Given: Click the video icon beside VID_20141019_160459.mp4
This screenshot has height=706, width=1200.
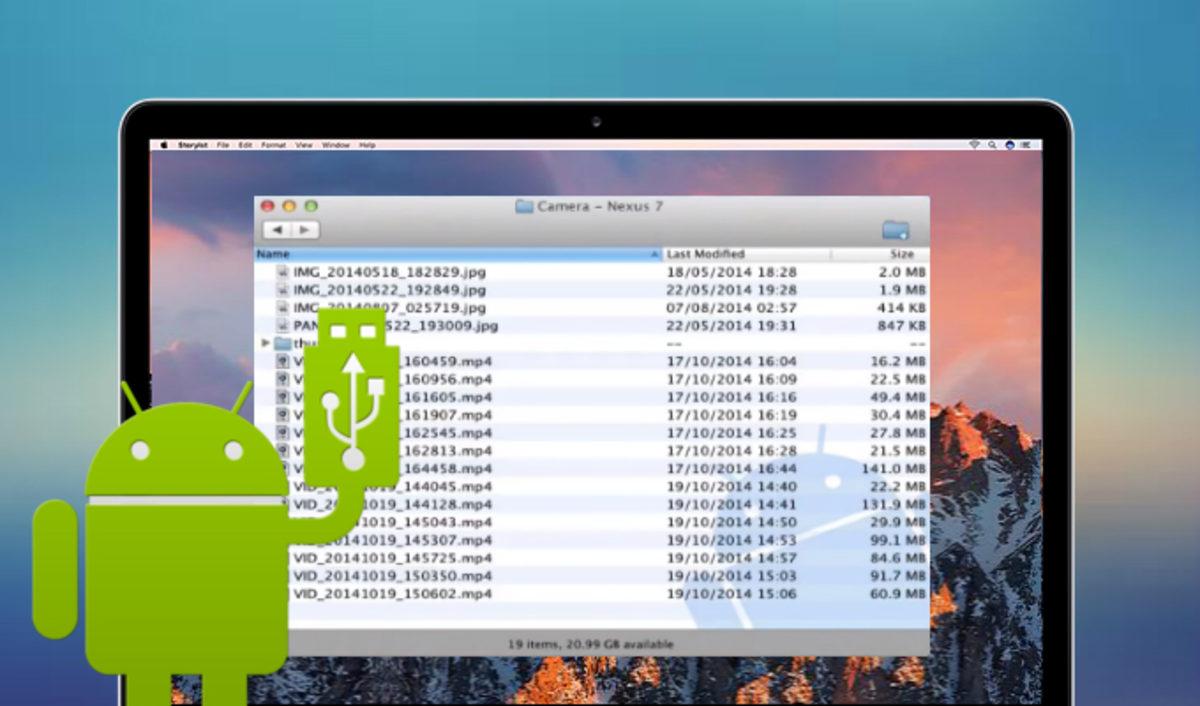Looking at the screenshot, I should [283, 361].
